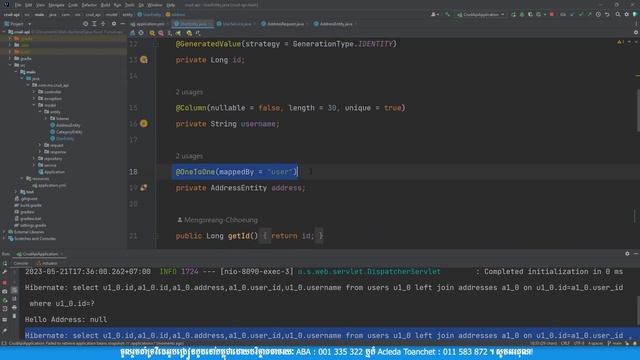Open the Run panel settings gear
The height and width of the screenshot is (360, 640).
[x=627, y=253]
